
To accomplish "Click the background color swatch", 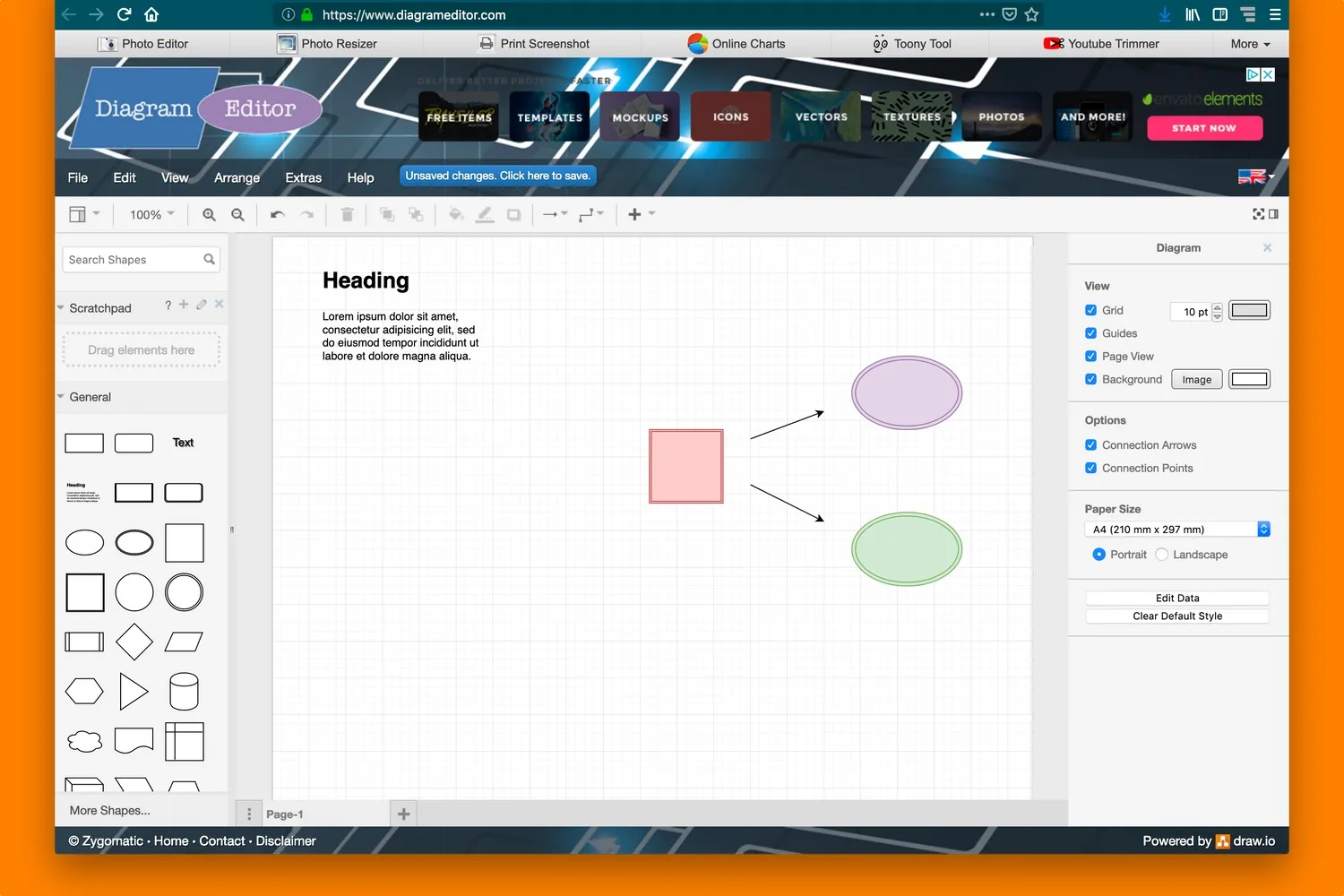I will (1249, 379).
